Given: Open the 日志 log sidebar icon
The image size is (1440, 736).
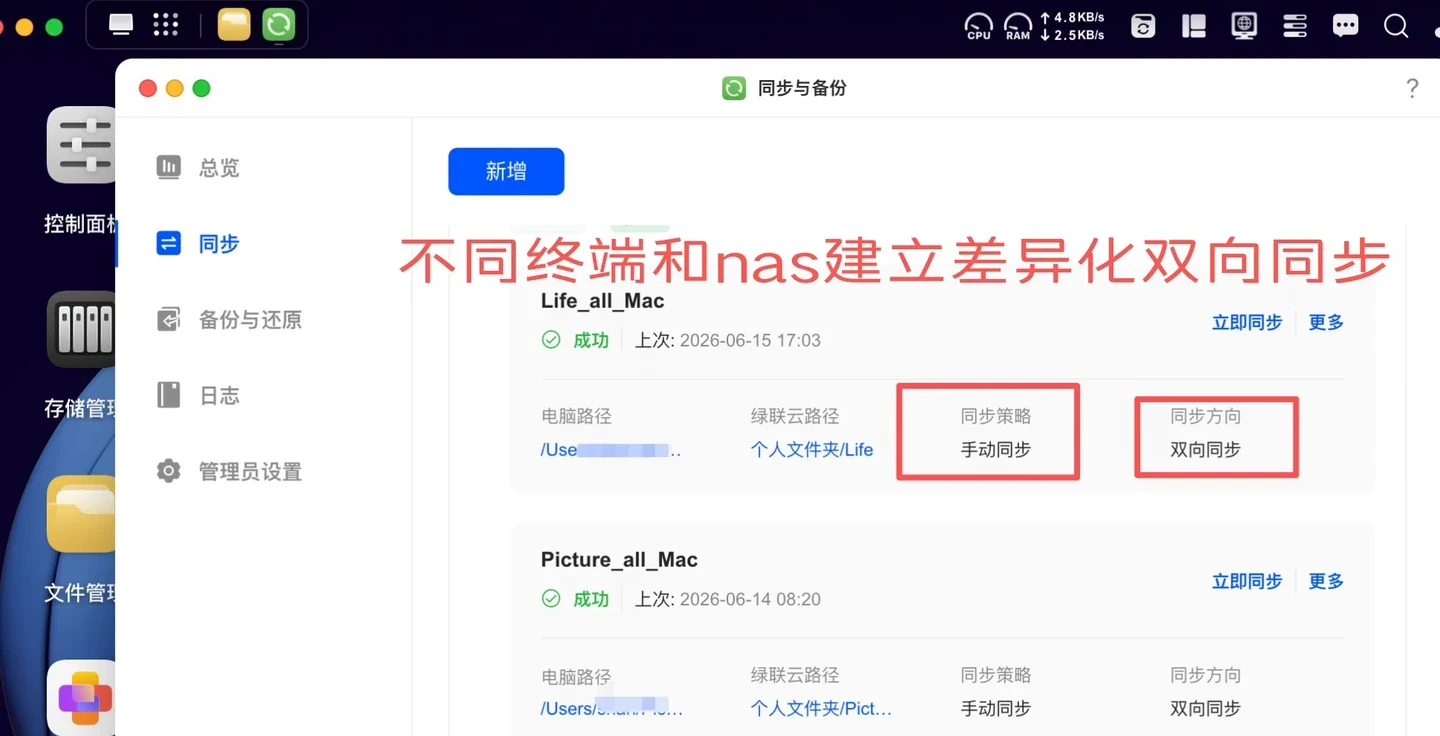Looking at the screenshot, I should click(x=169, y=395).
